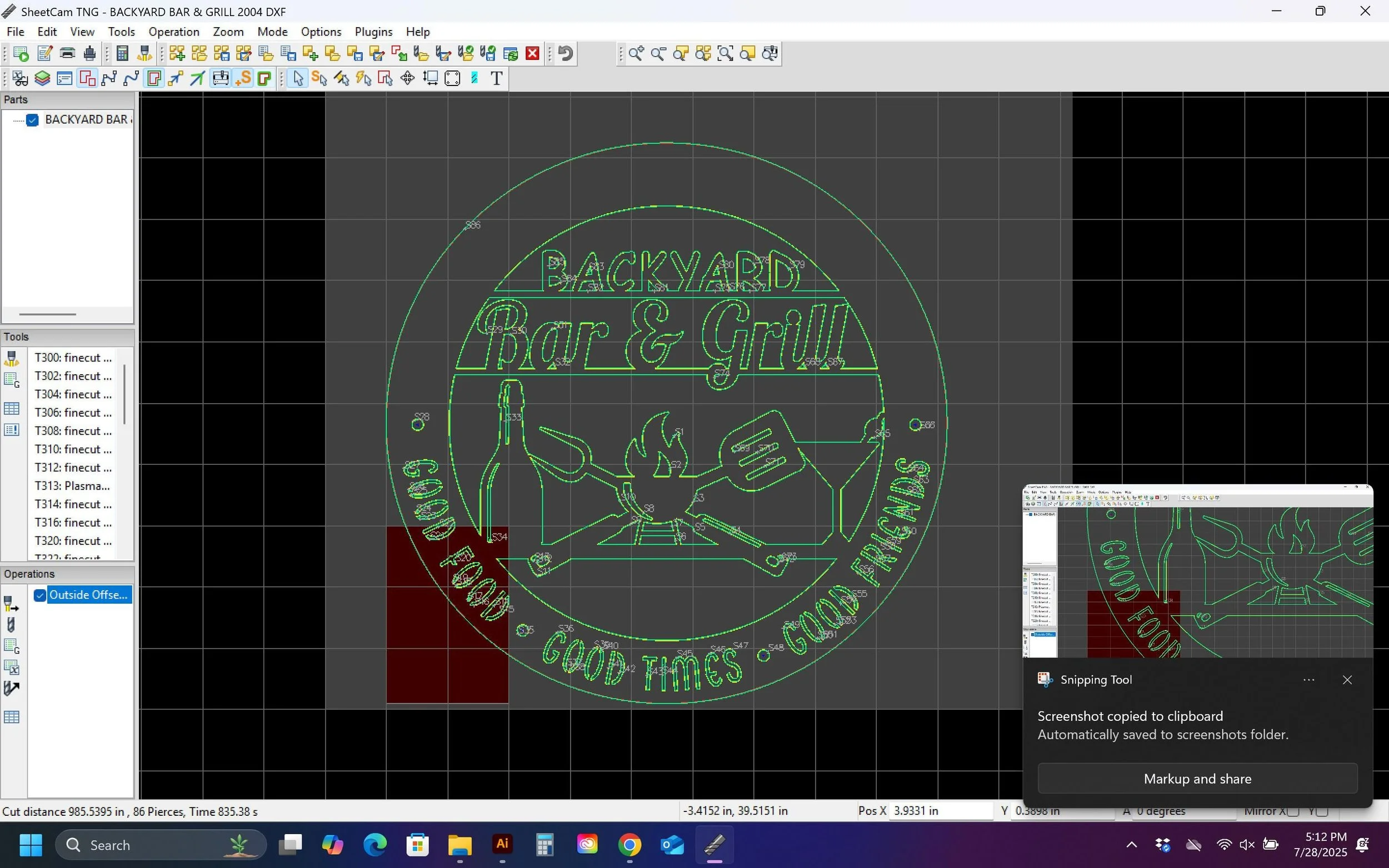Select the Text tool icon
Screen dimensions: 1389x868
(497, 78)
